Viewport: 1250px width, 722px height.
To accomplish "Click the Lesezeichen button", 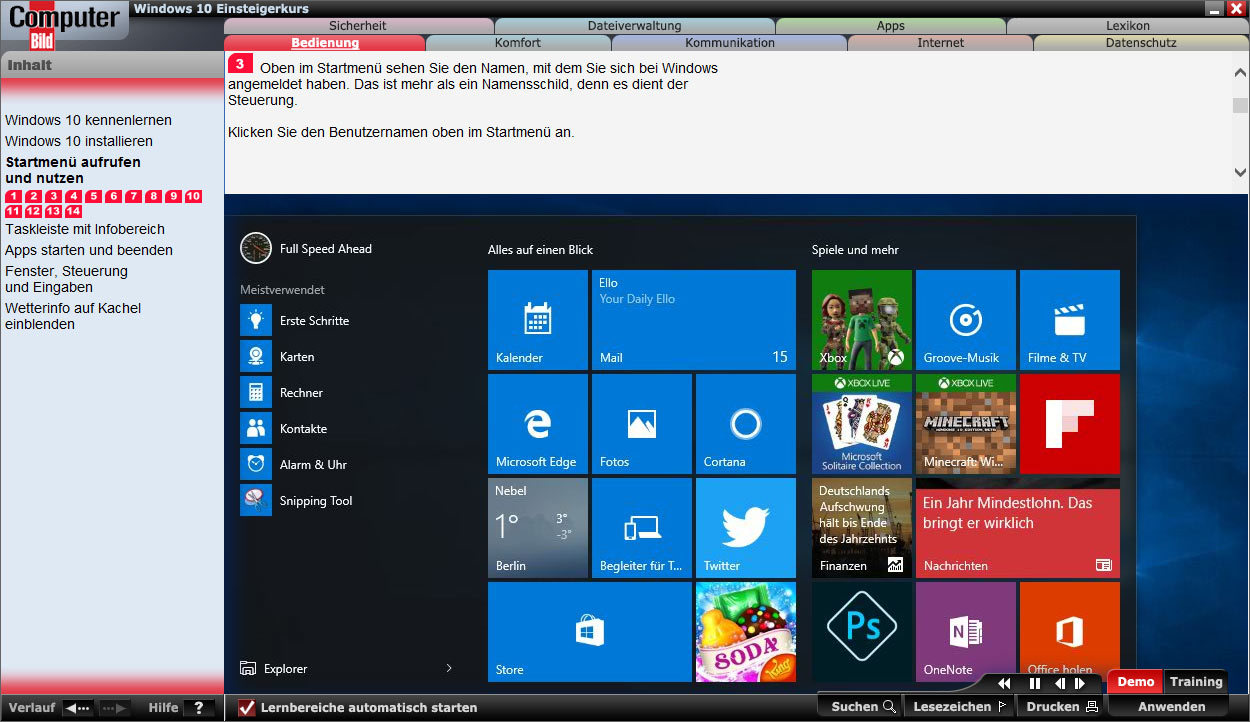I will tap(960, 707).
